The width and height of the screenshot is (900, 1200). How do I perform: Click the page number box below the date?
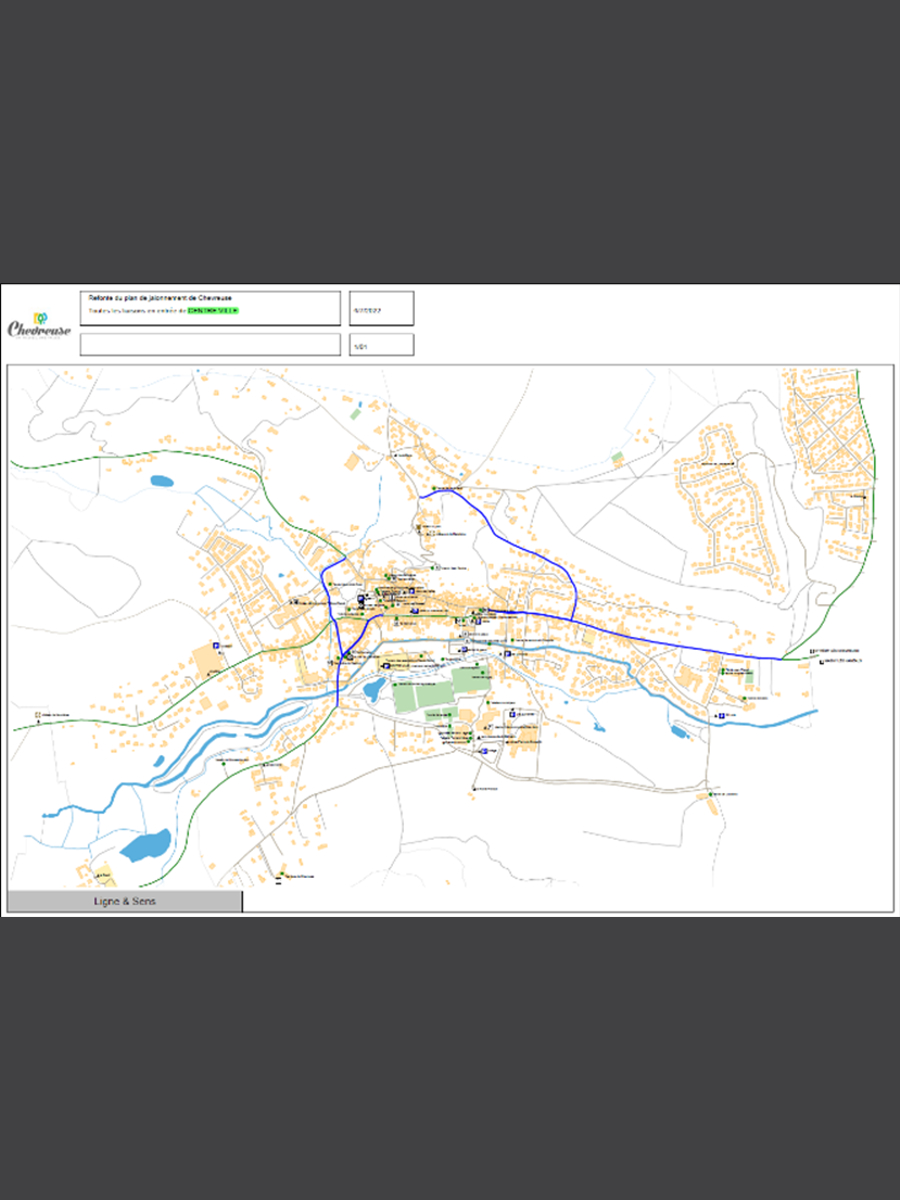coord(381,345)
